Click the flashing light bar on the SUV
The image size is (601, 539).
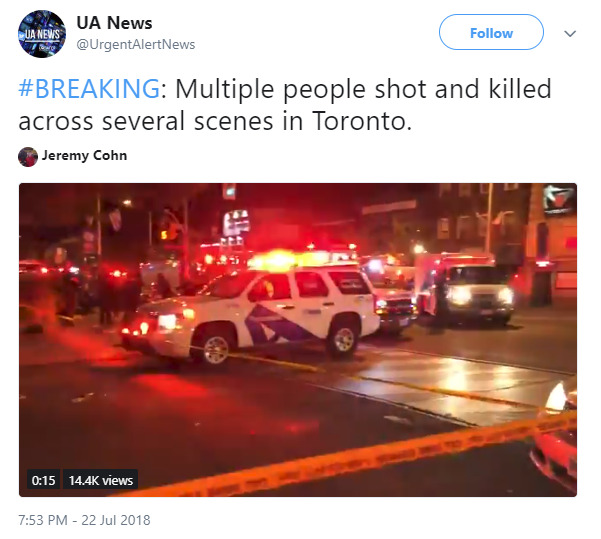(291, 260)
